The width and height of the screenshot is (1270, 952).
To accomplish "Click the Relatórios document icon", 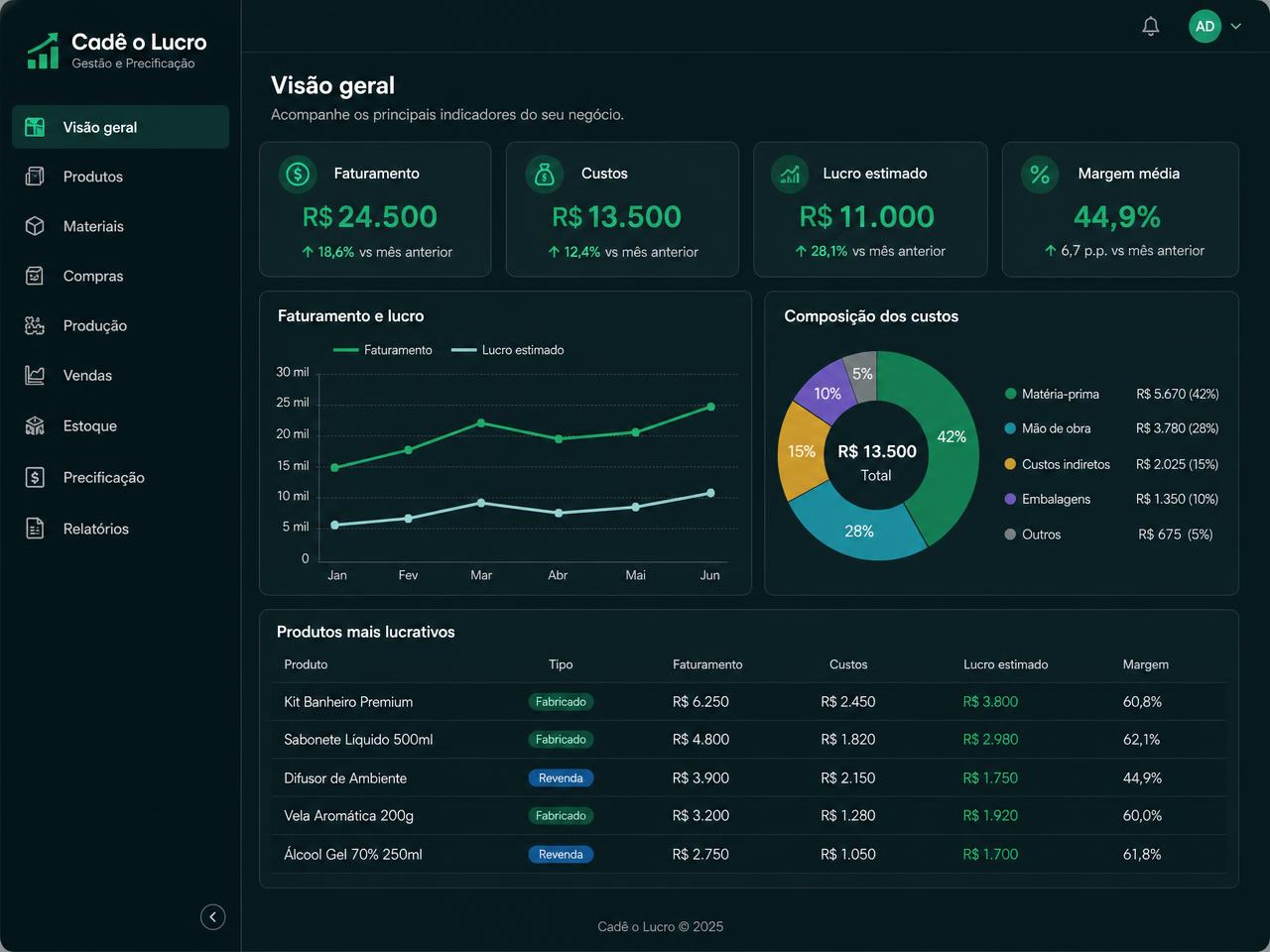I will pyautogui.click(x=35, y=529).
